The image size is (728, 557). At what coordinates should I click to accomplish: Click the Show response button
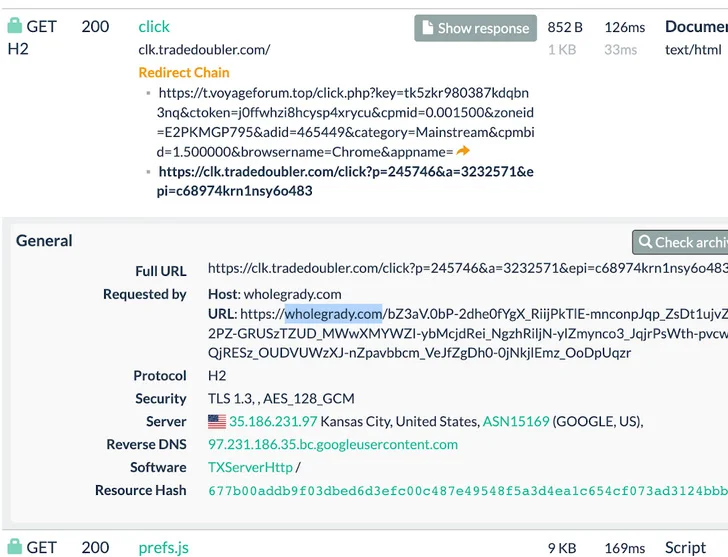475,28
